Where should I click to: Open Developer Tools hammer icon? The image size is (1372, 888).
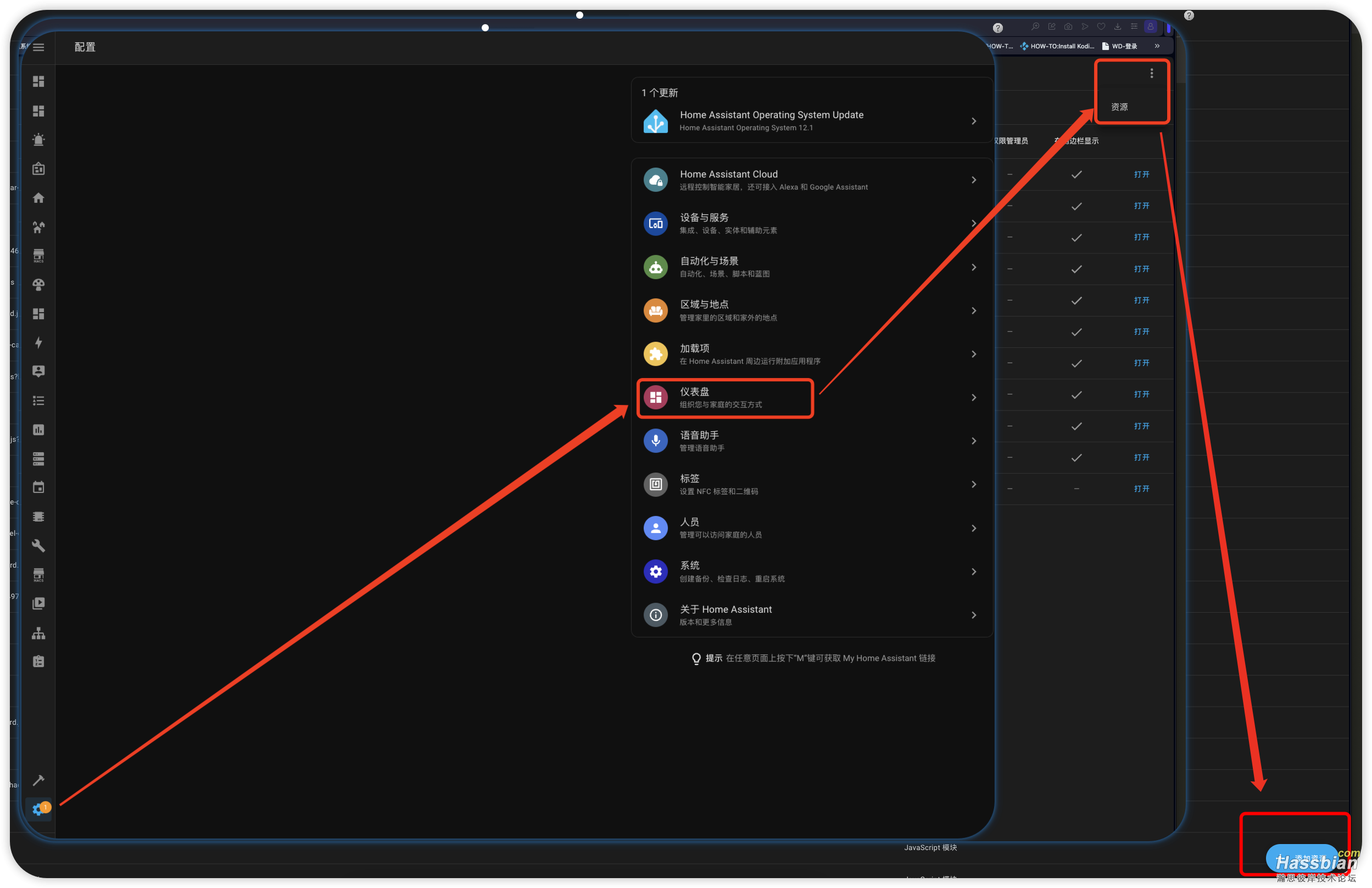[38, 780]
